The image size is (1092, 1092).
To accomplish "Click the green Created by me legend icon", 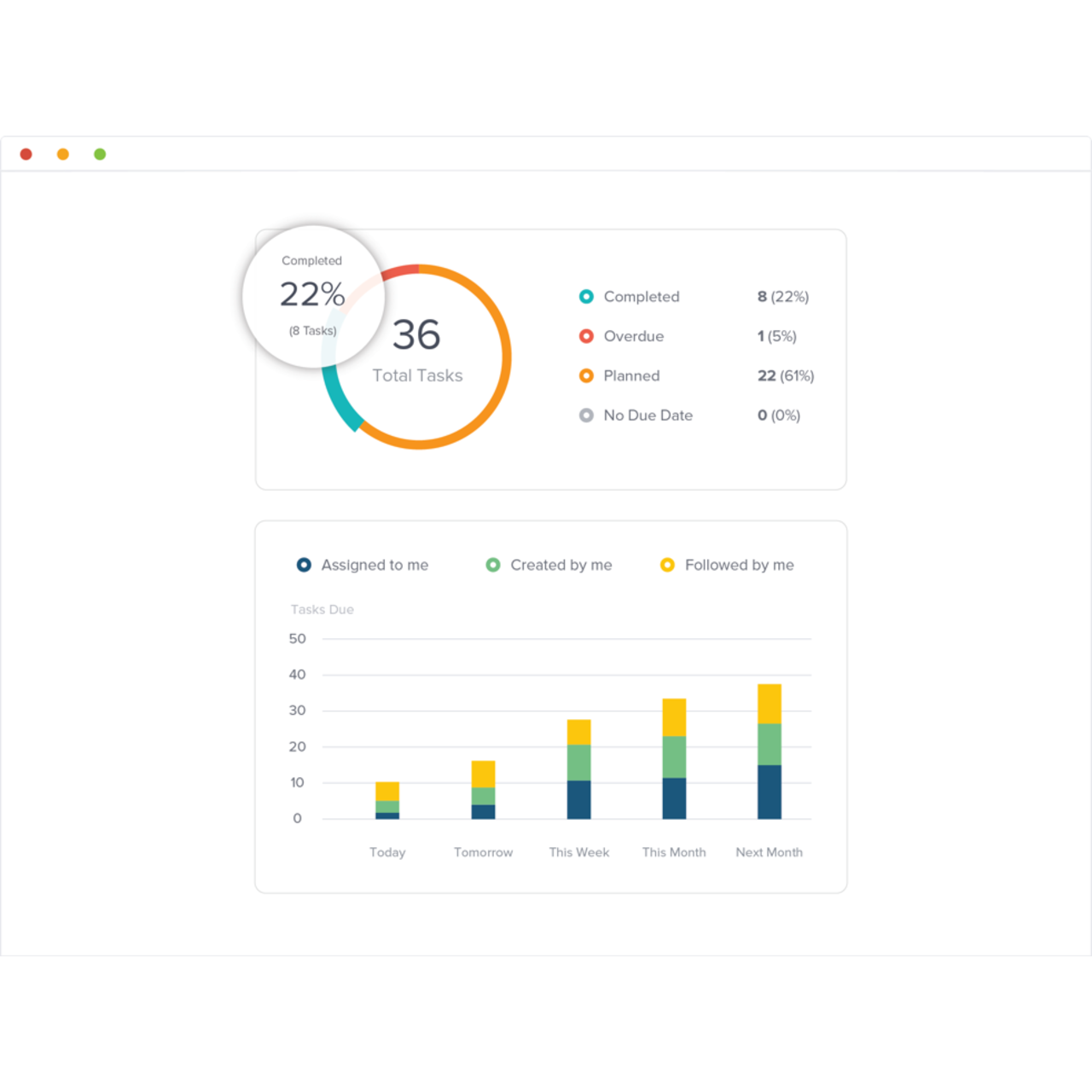I will tap(492, 565).
